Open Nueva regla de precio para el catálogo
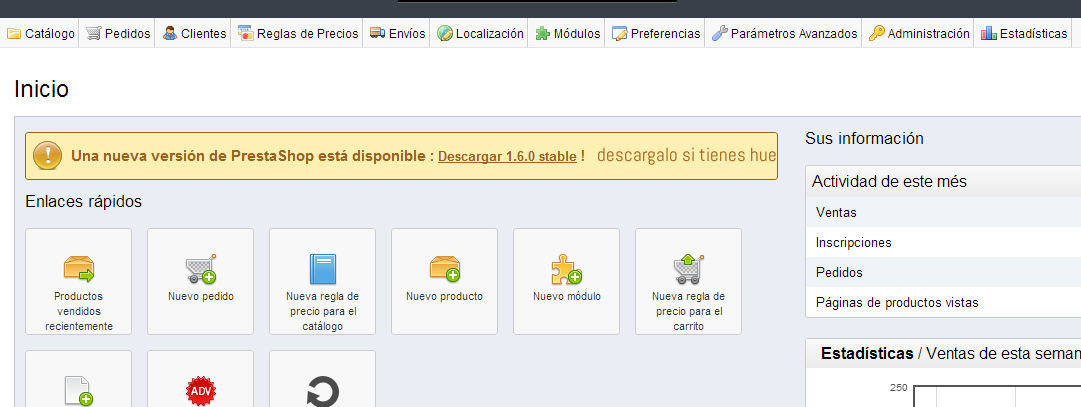The height and width of the screenshot is (407, 1081). [323, 281]
